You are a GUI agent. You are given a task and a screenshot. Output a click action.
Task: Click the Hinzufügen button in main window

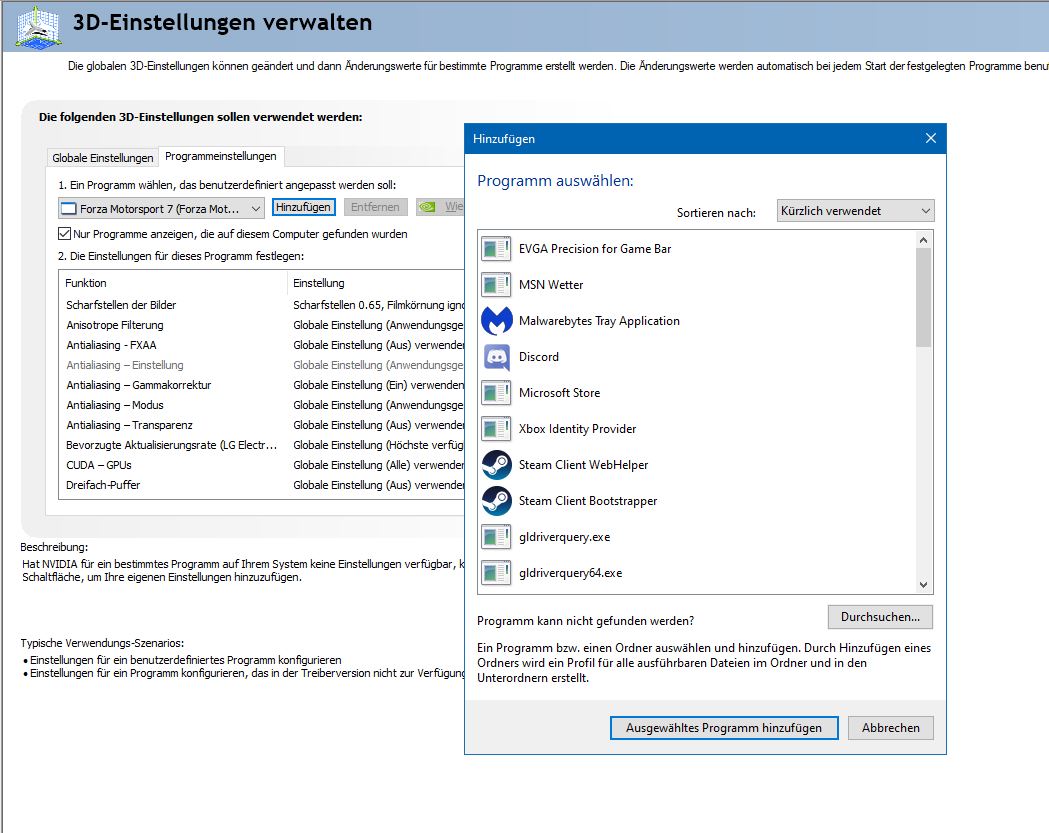[x=303, y=207]
